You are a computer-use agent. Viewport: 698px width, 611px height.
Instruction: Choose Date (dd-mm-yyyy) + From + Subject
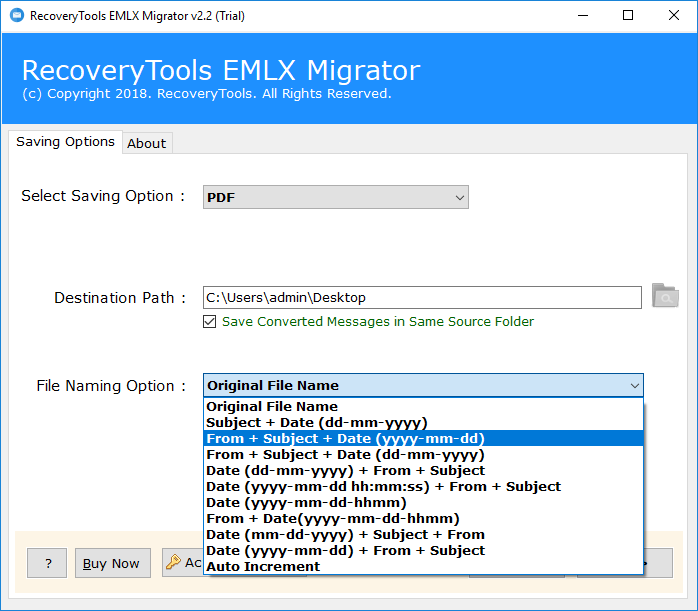(x=423, y=470)
